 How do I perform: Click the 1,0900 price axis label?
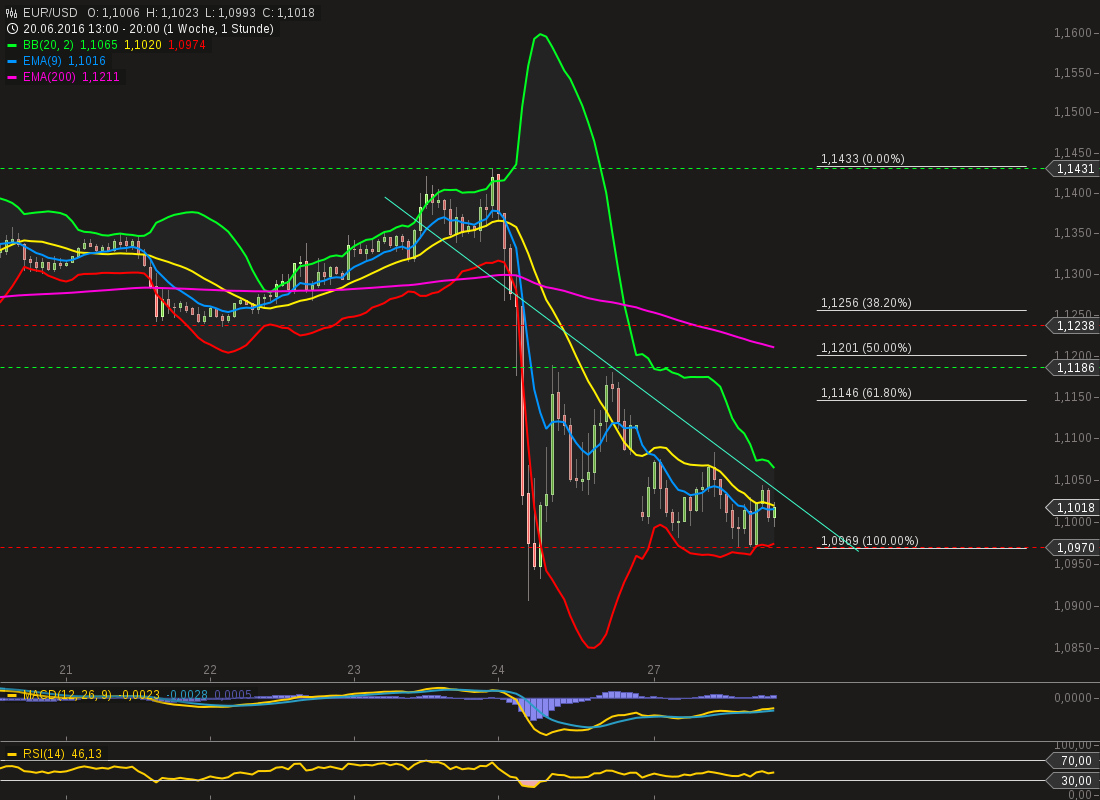(1073, 606)
